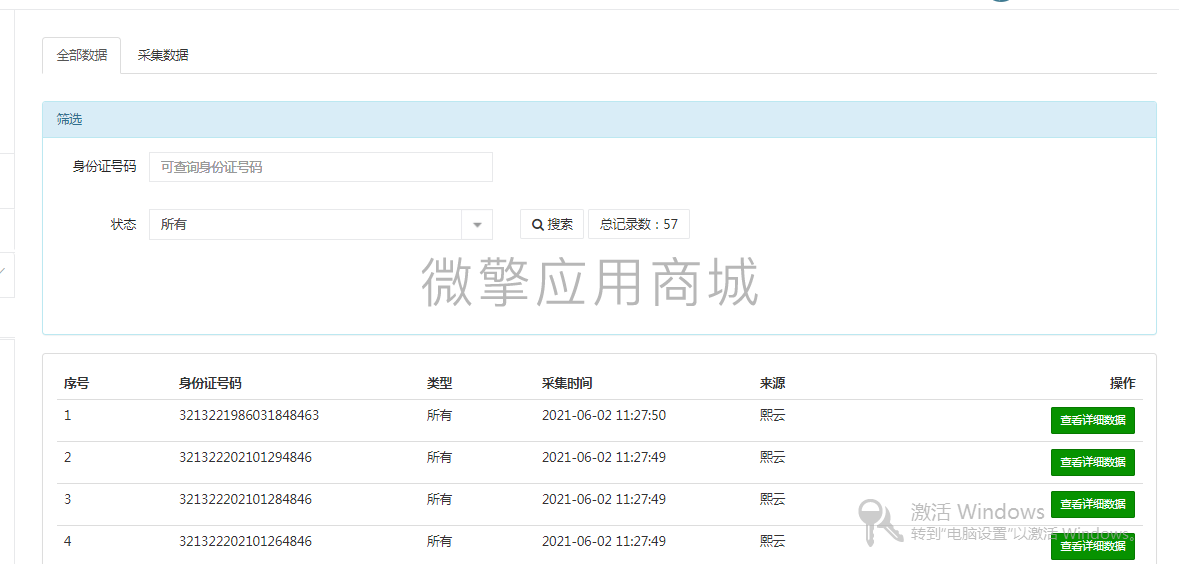Click the 总记录数:57 button
This screenshot has width=1179, height=564.
[638, 224]
